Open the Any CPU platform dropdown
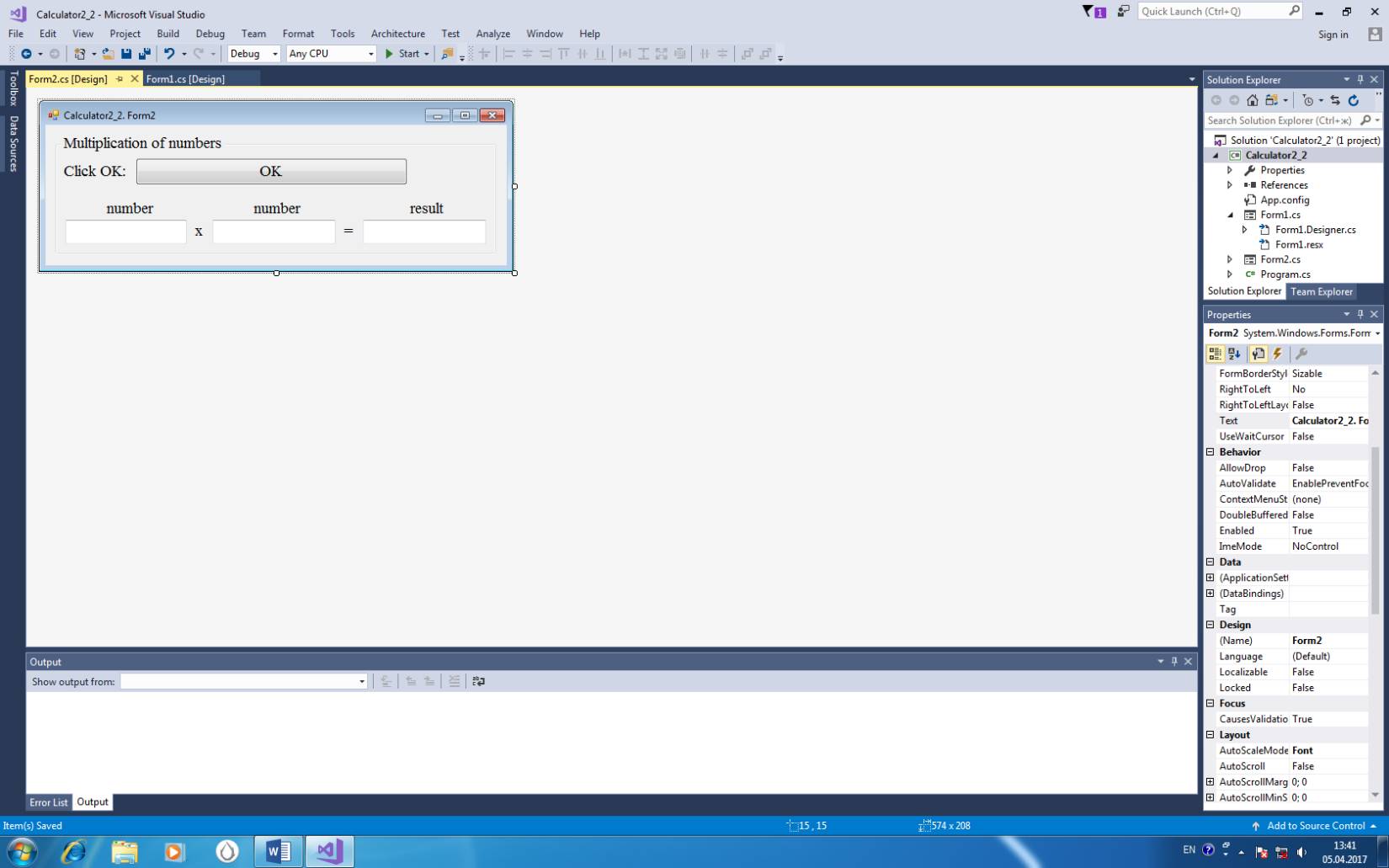Viewport: 1389px width, 868px height. (x=331, y=54)
